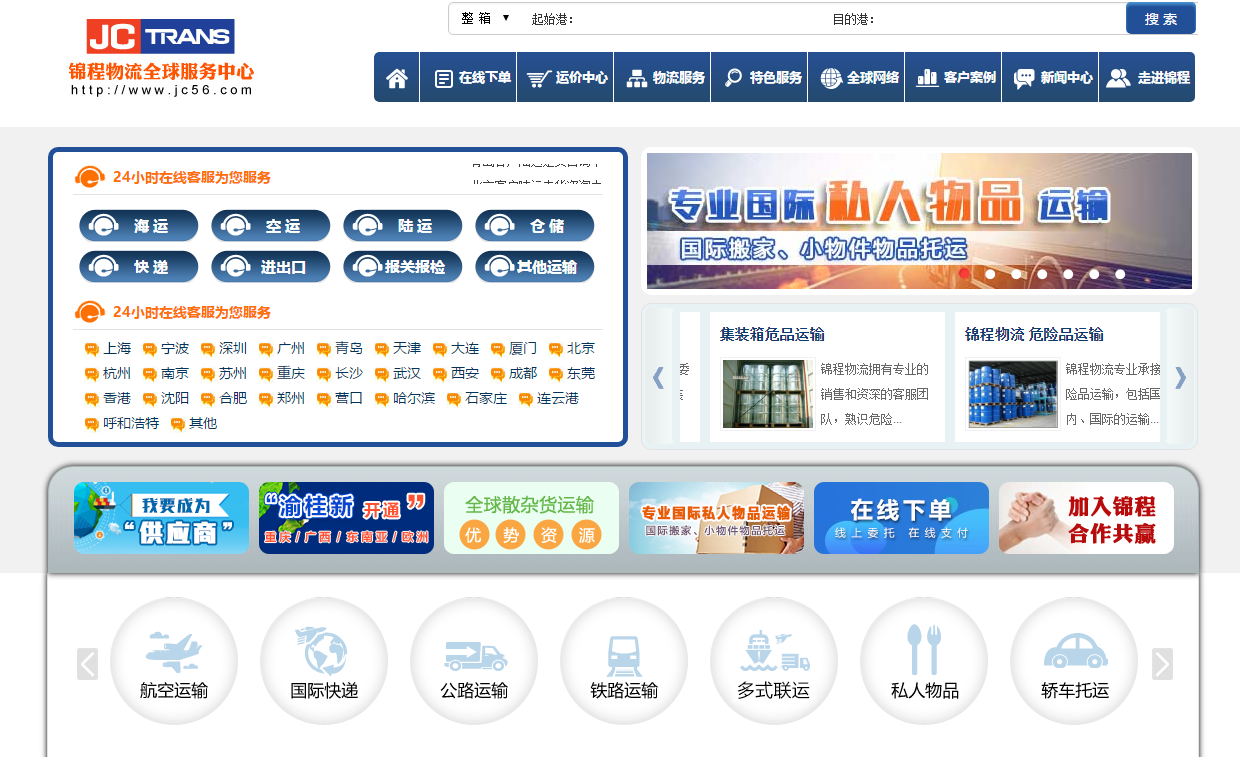Open the 我要成为供应商 banner
Screen dimensions: 1240x757
click(161, 518)
